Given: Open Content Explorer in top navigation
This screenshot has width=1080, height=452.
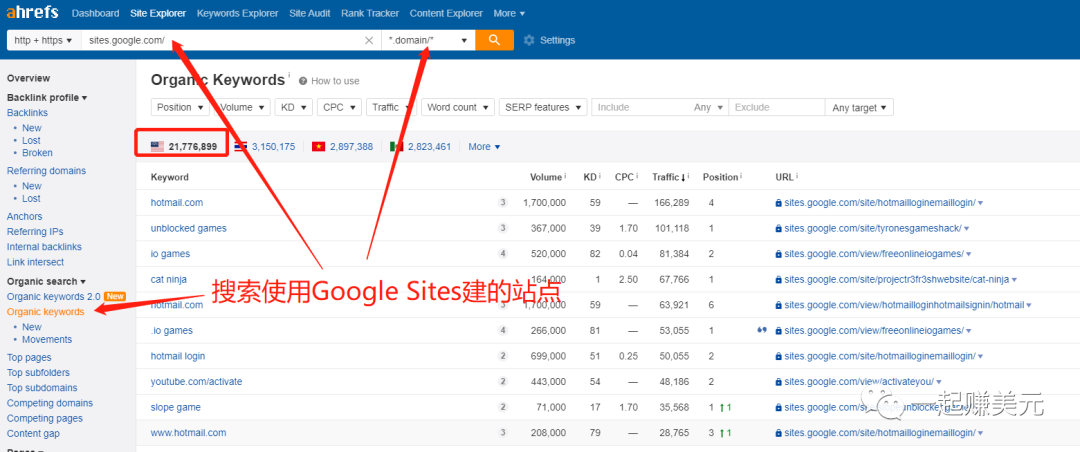Looking at the screenshot, I should [x=446, y=13].
